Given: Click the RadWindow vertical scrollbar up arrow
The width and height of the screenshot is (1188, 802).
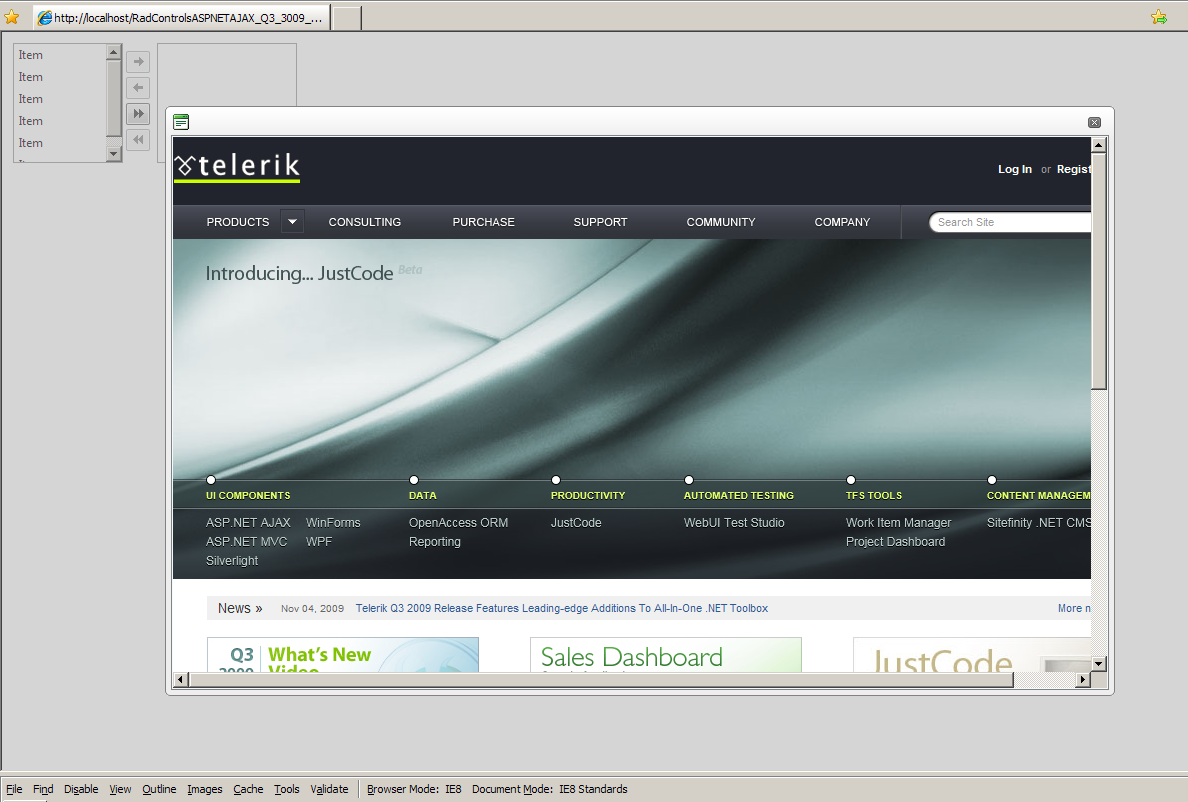Looking at the screenshot, I should [x=1099, y=145].
